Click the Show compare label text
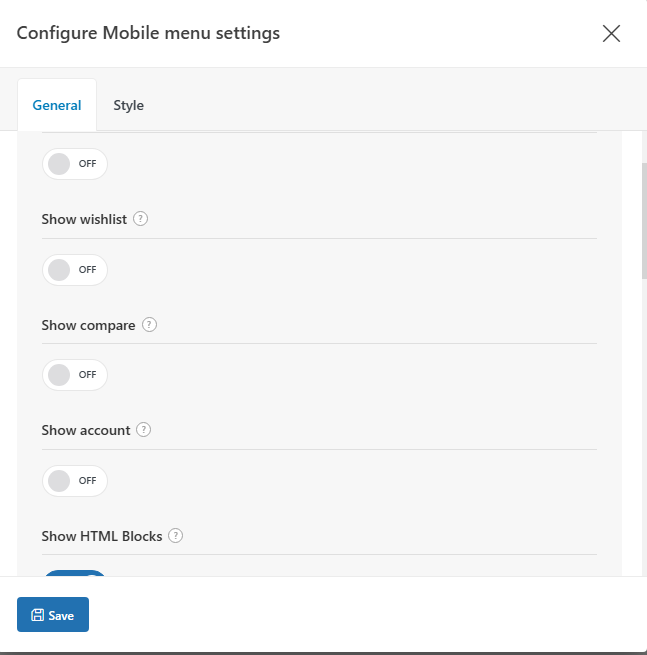This screenshot has height=655, width=647. pos(89,325)
